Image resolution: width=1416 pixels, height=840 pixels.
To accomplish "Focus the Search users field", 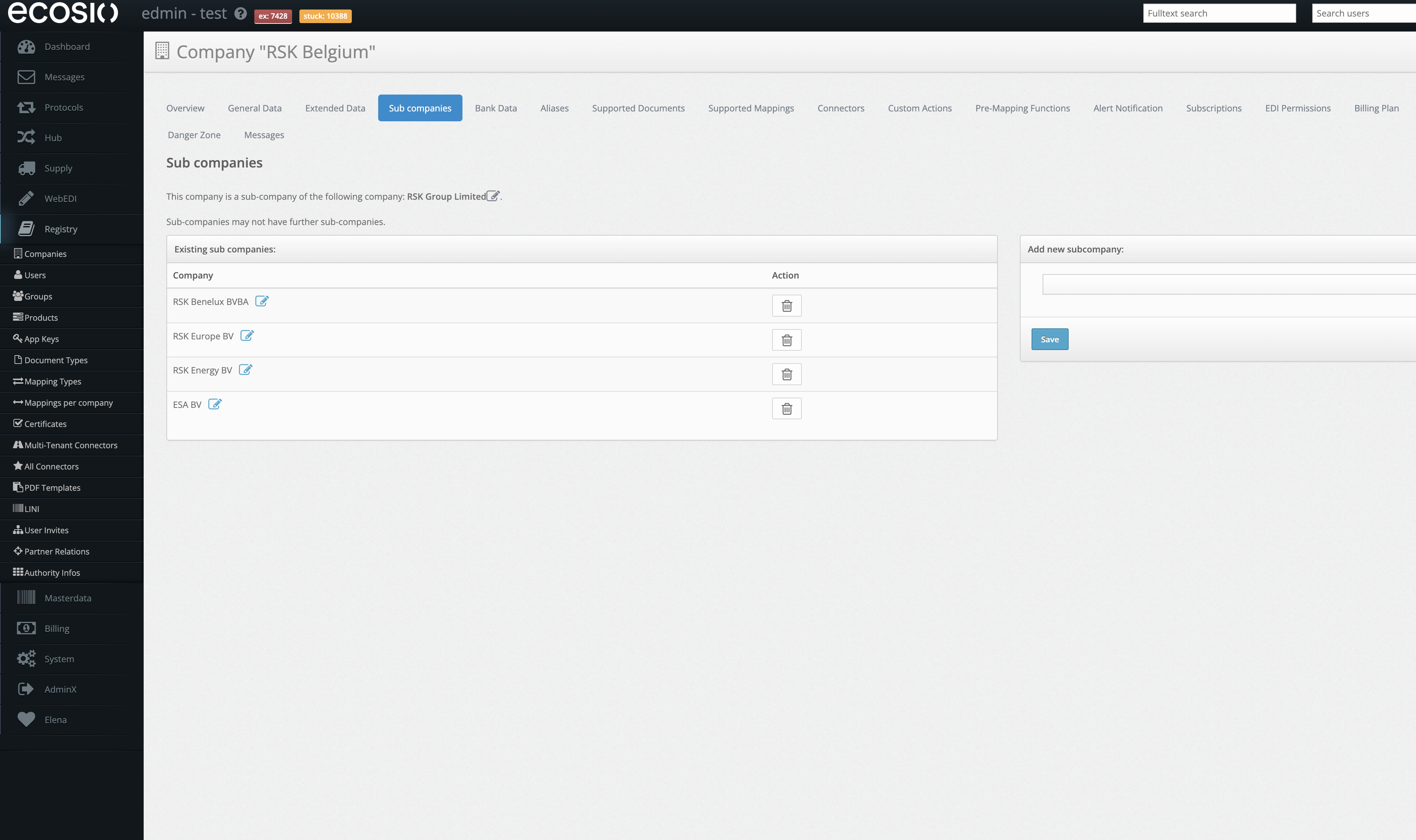I will 1364,13.
